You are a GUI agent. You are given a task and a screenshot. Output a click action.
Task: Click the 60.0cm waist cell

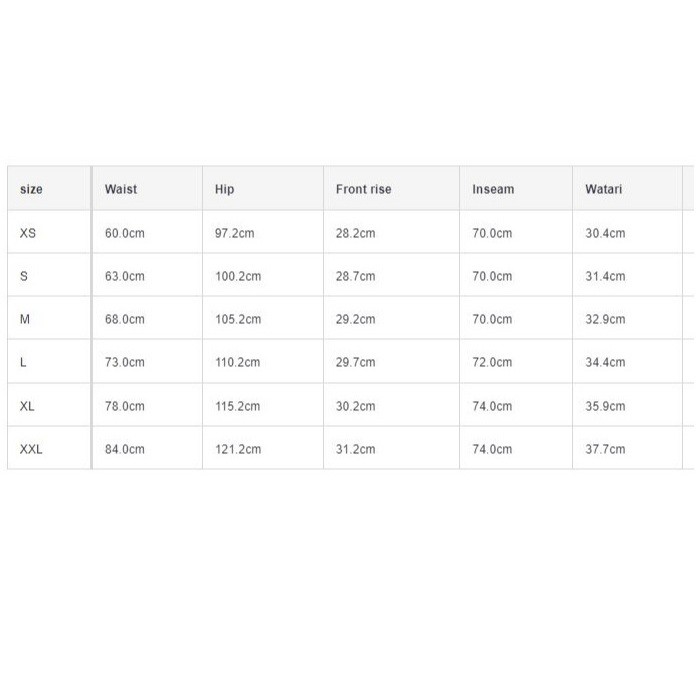pyautogui.click(x=125, y=233)
